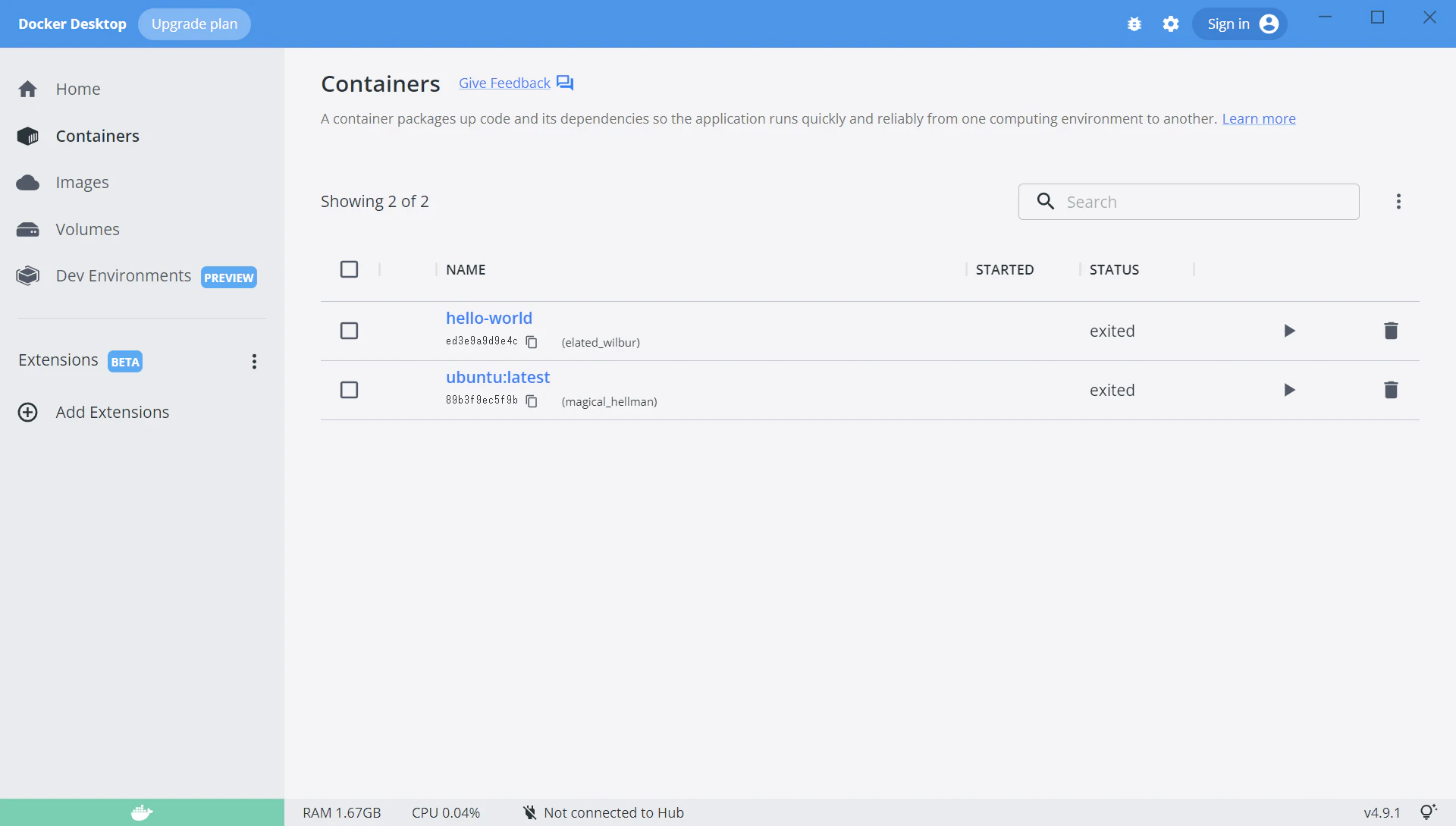Delete the hello-world container
Viewport: 1456px width, 826px height.
(1391, 331)
